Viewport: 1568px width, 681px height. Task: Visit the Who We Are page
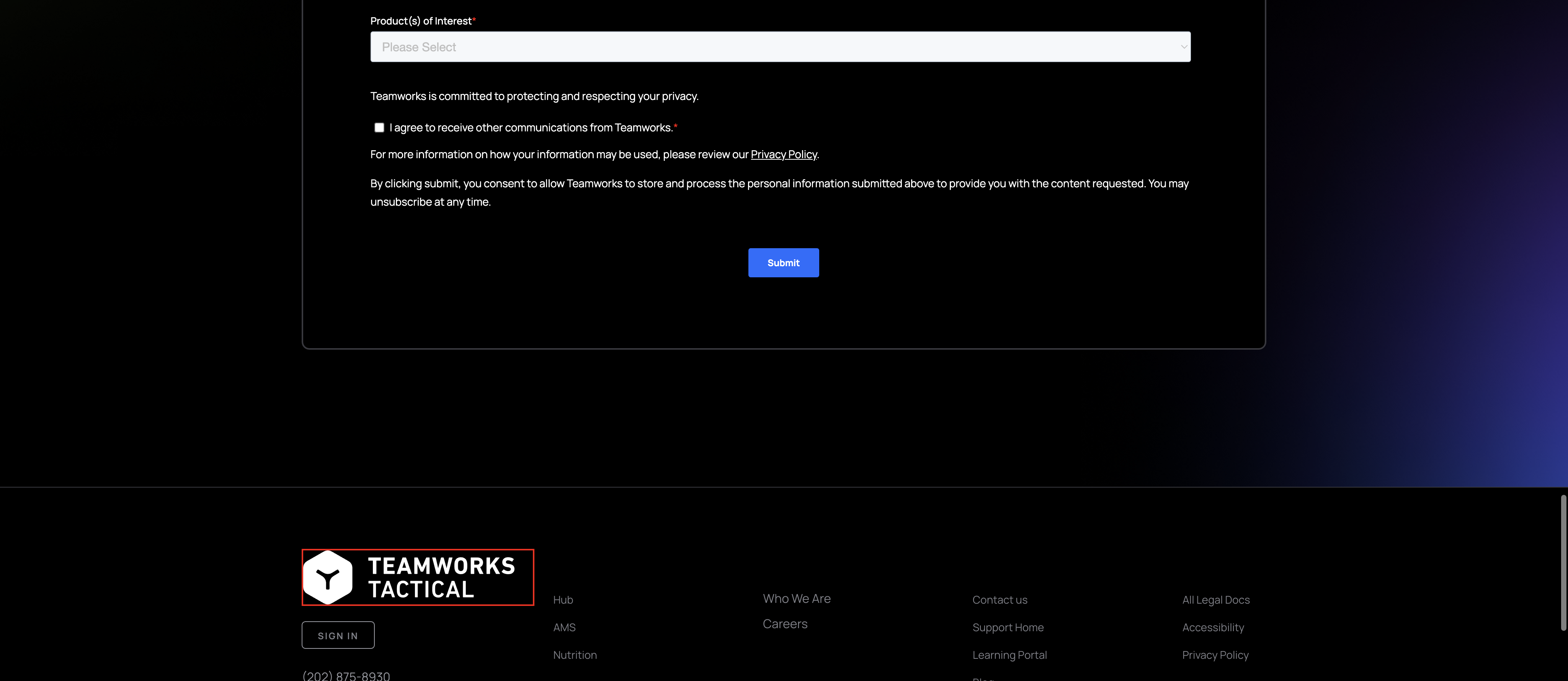tap(796, 599)
